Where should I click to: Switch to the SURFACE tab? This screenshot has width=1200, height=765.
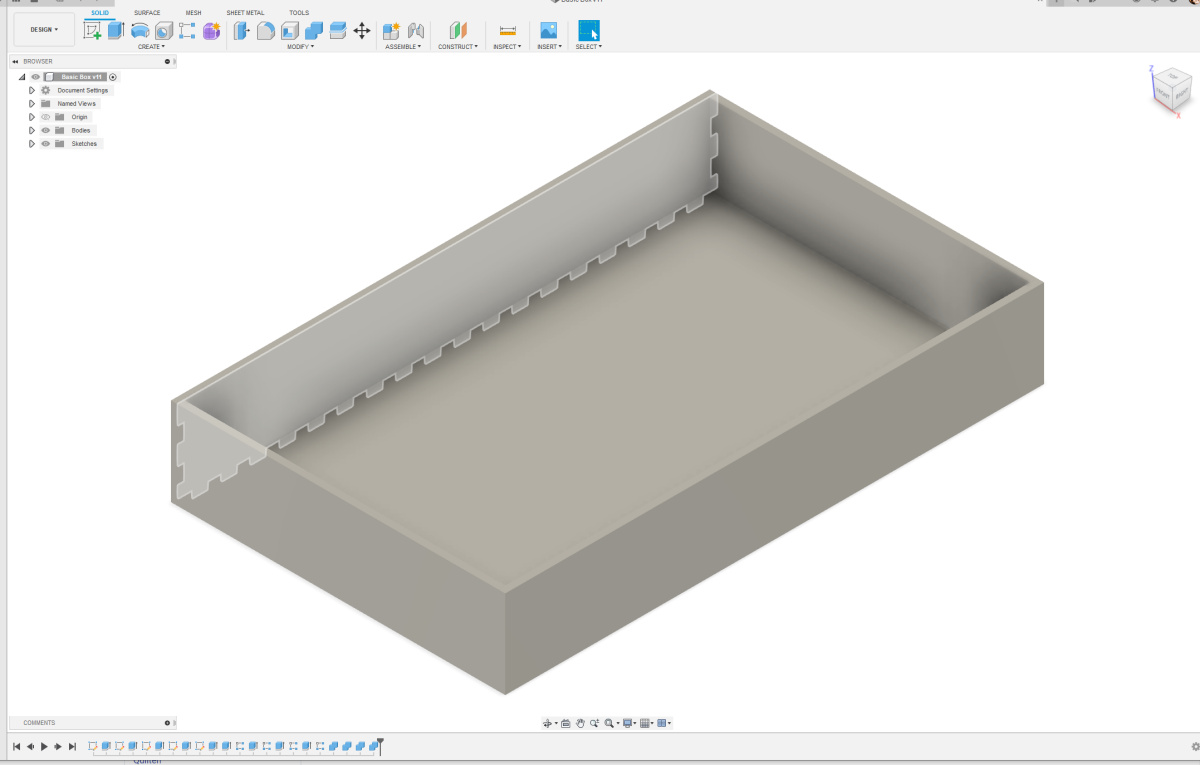point(147,13)
